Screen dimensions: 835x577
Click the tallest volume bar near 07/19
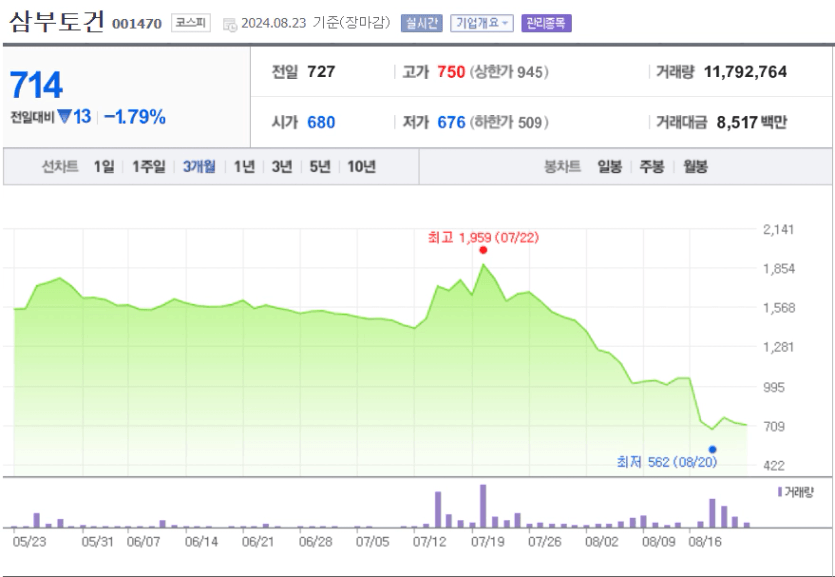click(x=483, y=506)
